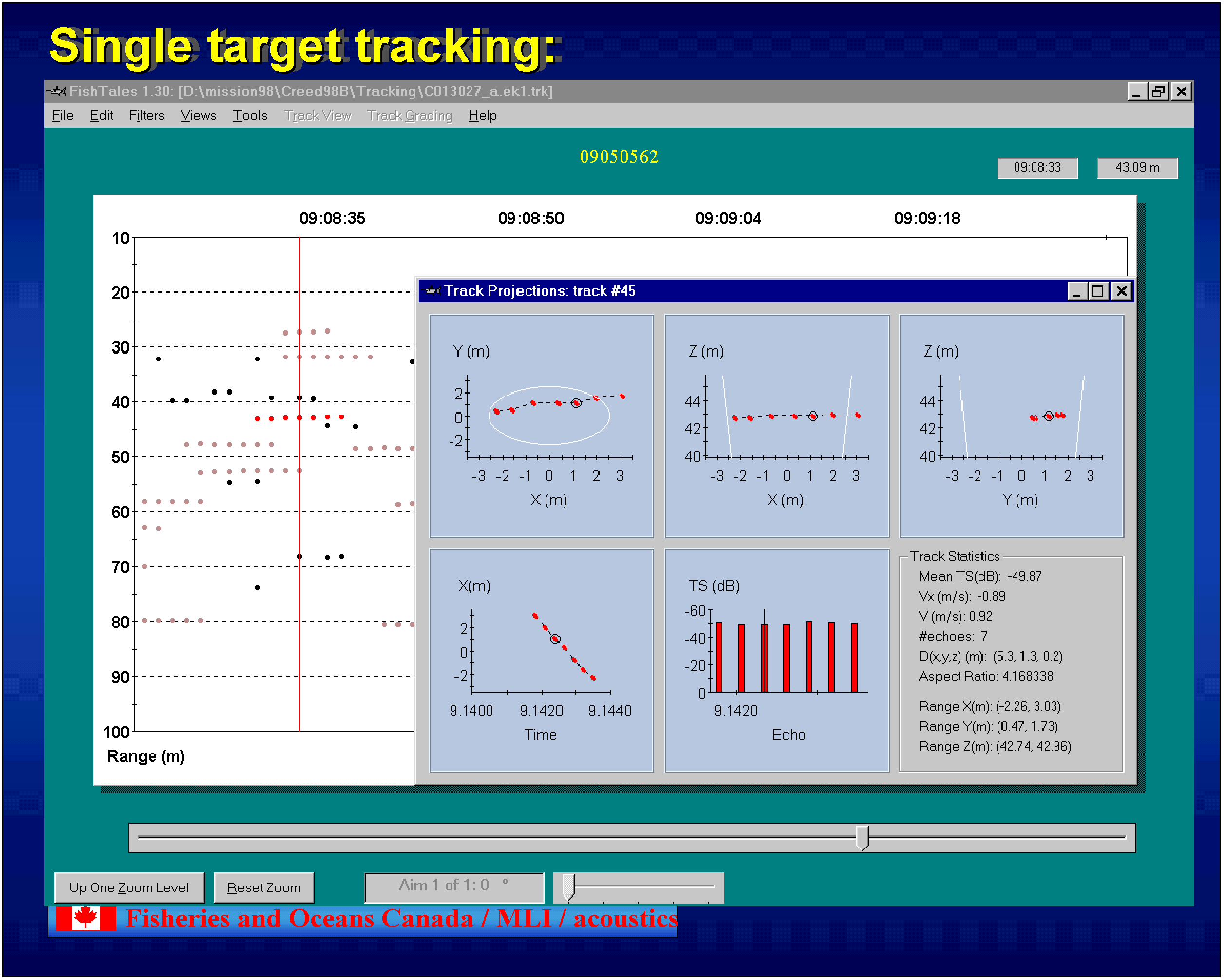Click the Mean TS(dB): -49.87 statistic
This screenshot has width=1224, height=980.
(980, 576)
